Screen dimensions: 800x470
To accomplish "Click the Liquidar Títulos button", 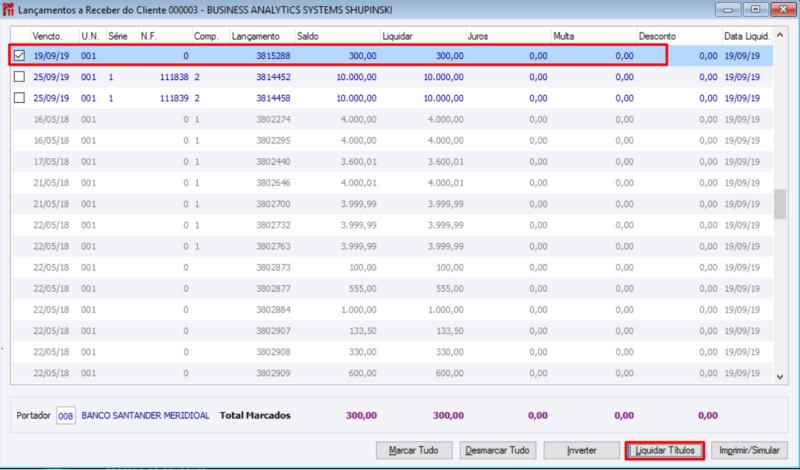I will pyautogui.click(x=665, y=451).
